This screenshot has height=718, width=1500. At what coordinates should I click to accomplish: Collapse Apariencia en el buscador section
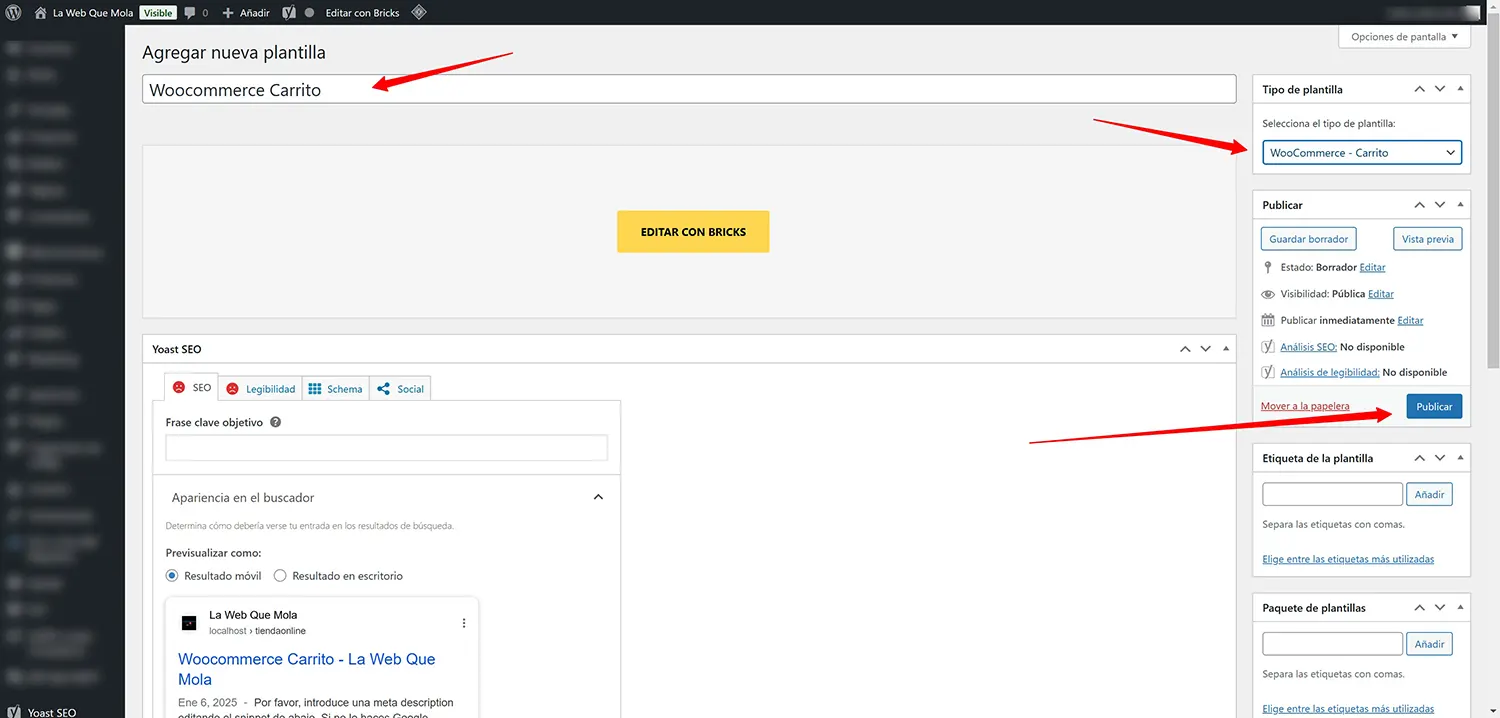598,497
